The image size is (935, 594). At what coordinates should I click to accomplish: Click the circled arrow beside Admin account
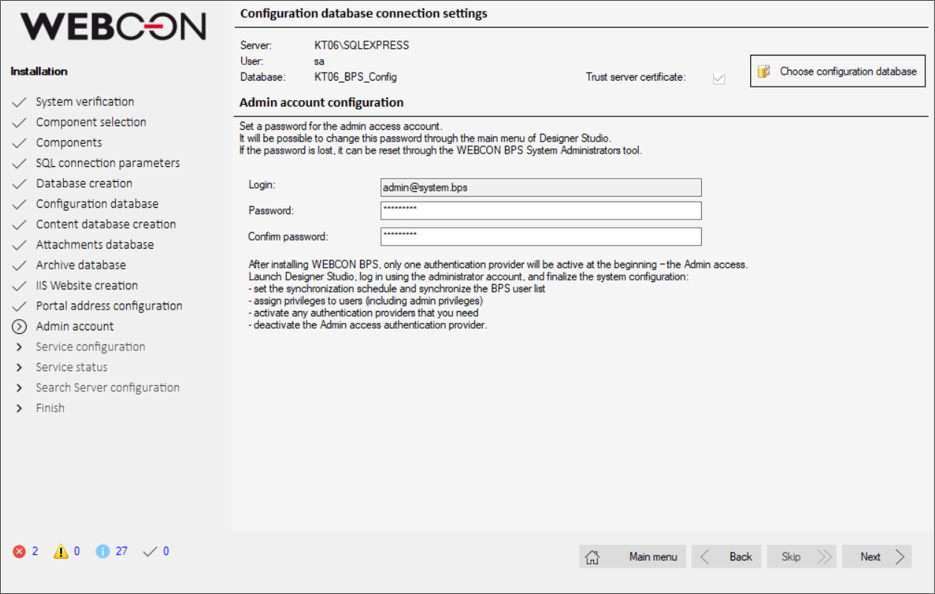19,327
